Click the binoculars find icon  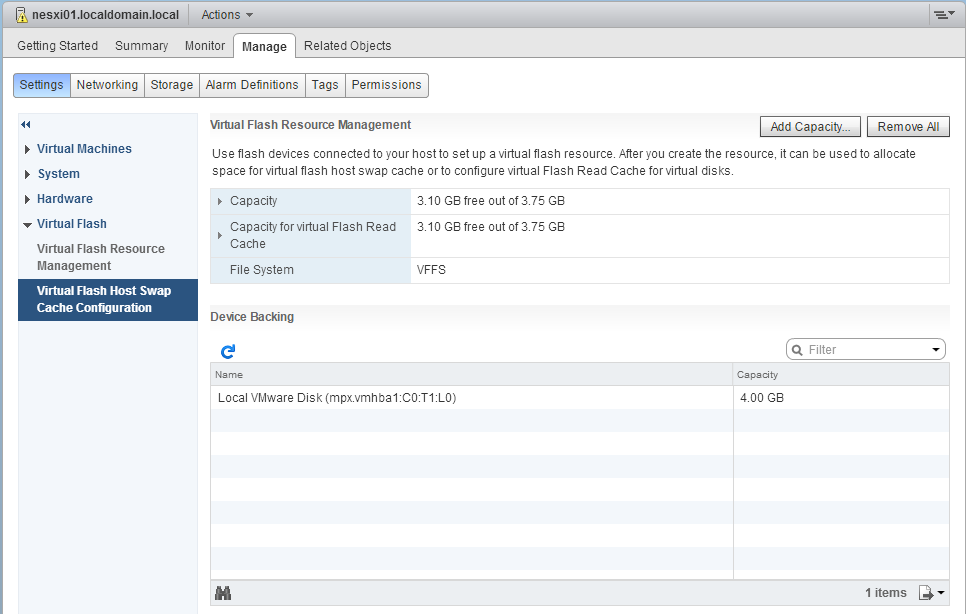[x=222, y=592]
